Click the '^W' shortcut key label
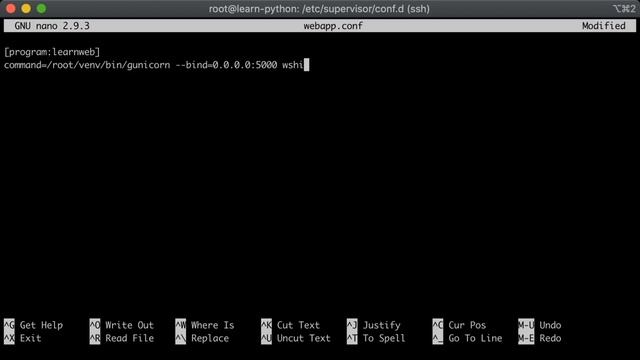Screen dimensions: 640x360 [180, 325]
